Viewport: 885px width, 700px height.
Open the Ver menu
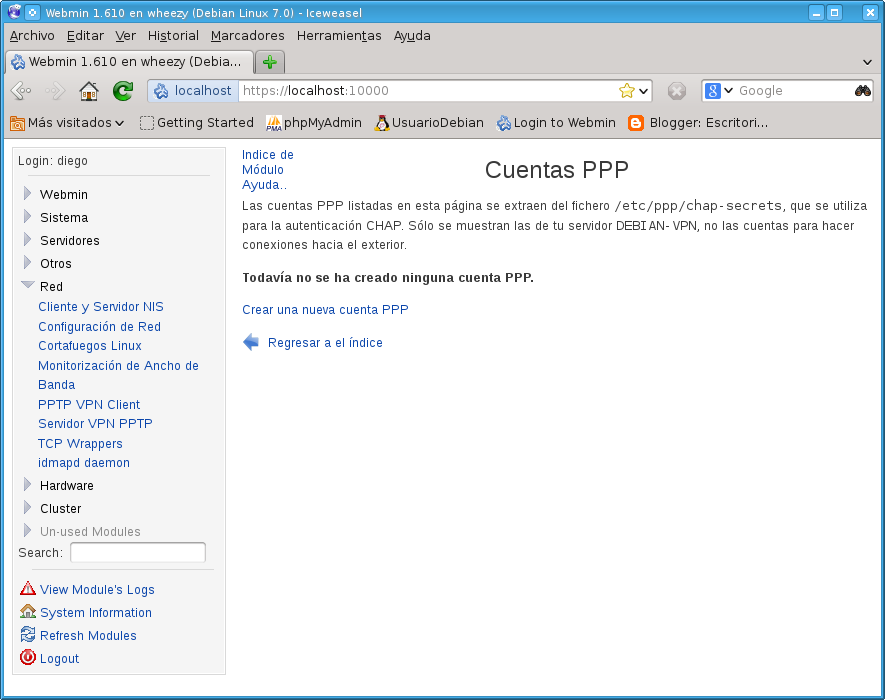(125, 36)
